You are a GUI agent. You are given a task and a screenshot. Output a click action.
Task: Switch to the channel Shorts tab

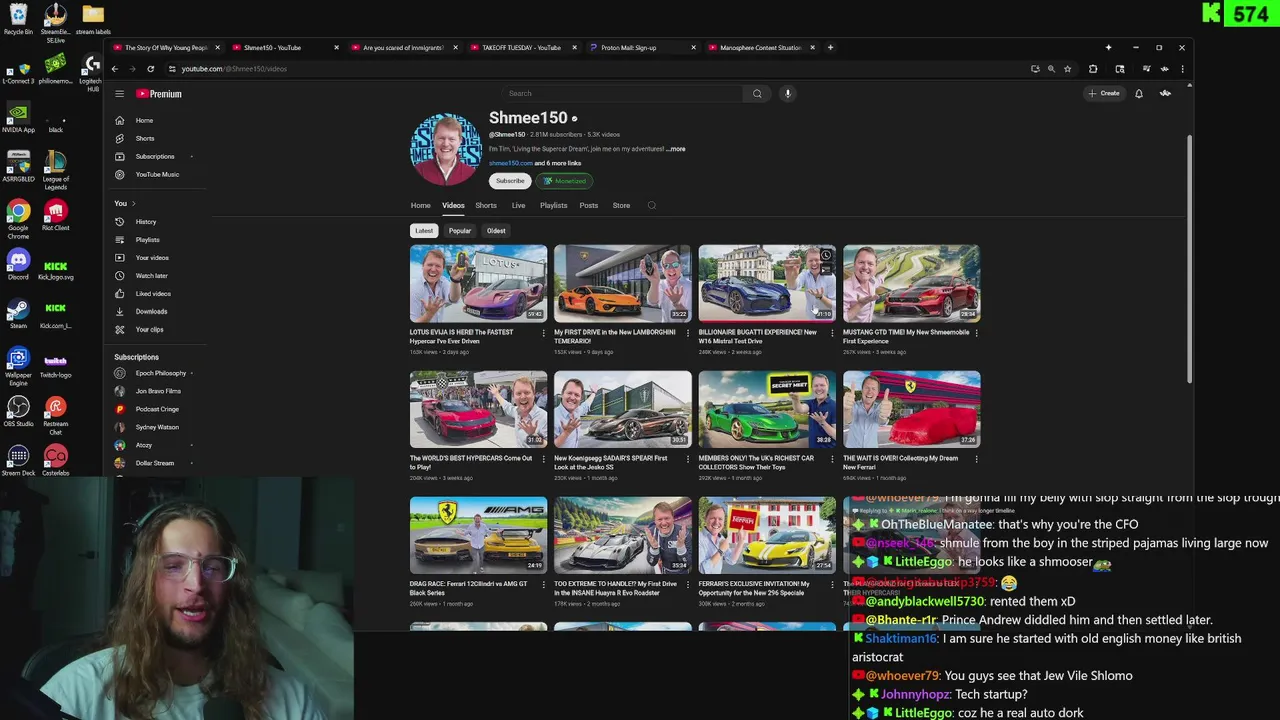[486, 205]
